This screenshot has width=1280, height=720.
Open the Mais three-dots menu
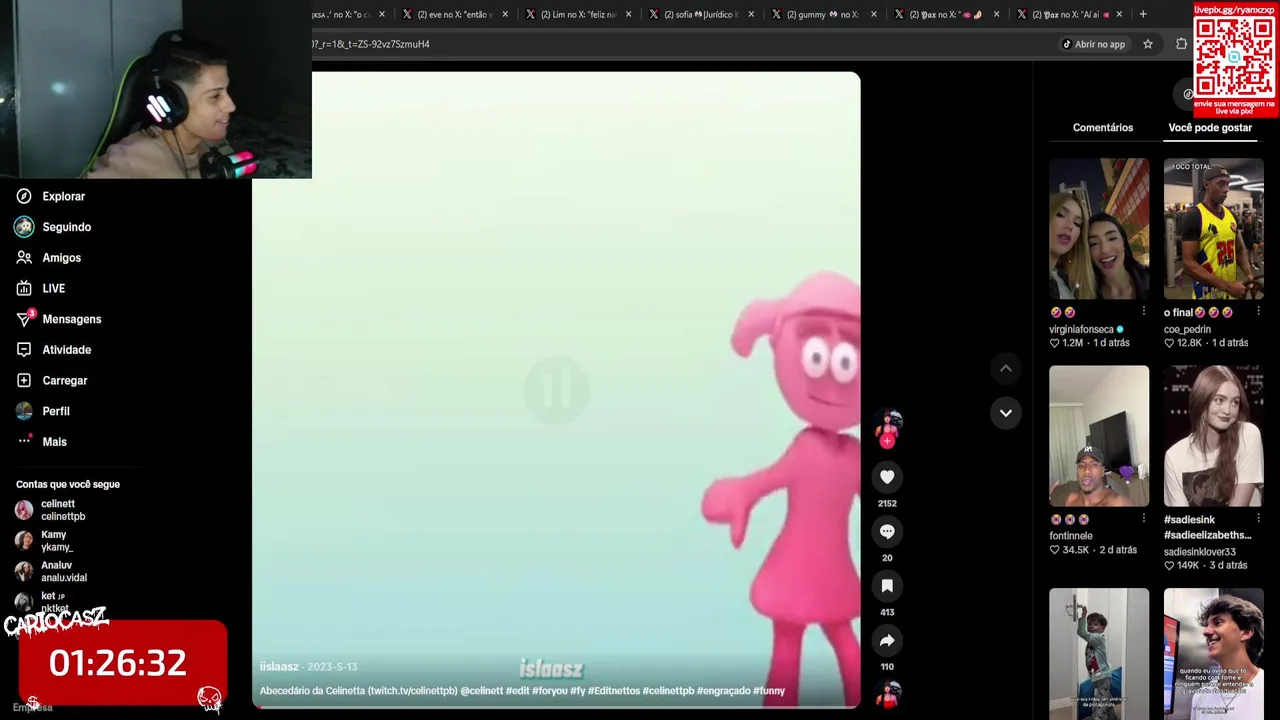(x=24, y=442)
